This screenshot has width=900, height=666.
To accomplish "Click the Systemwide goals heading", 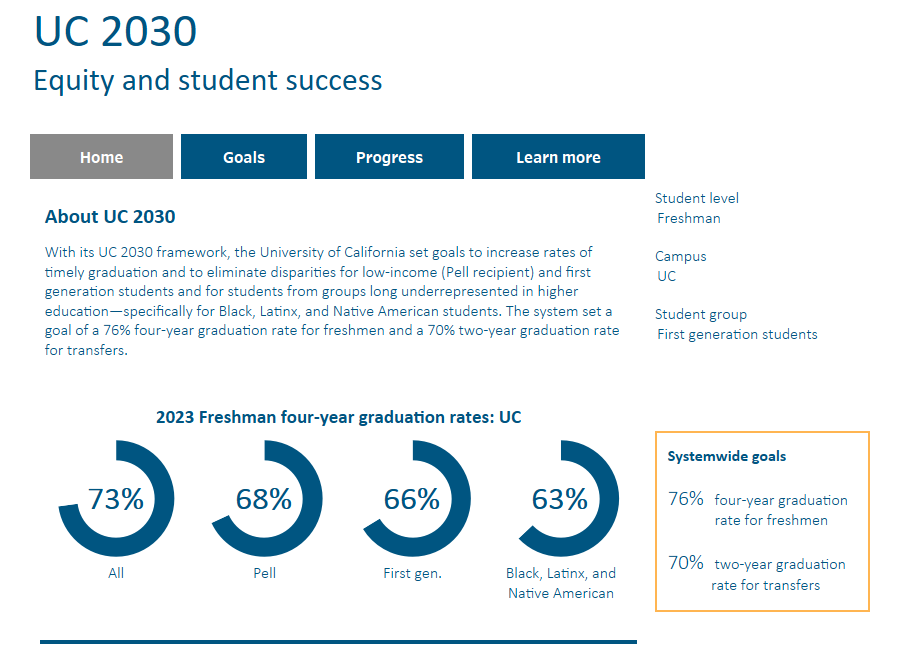I will pyautogui.click(x=727, y=456).
